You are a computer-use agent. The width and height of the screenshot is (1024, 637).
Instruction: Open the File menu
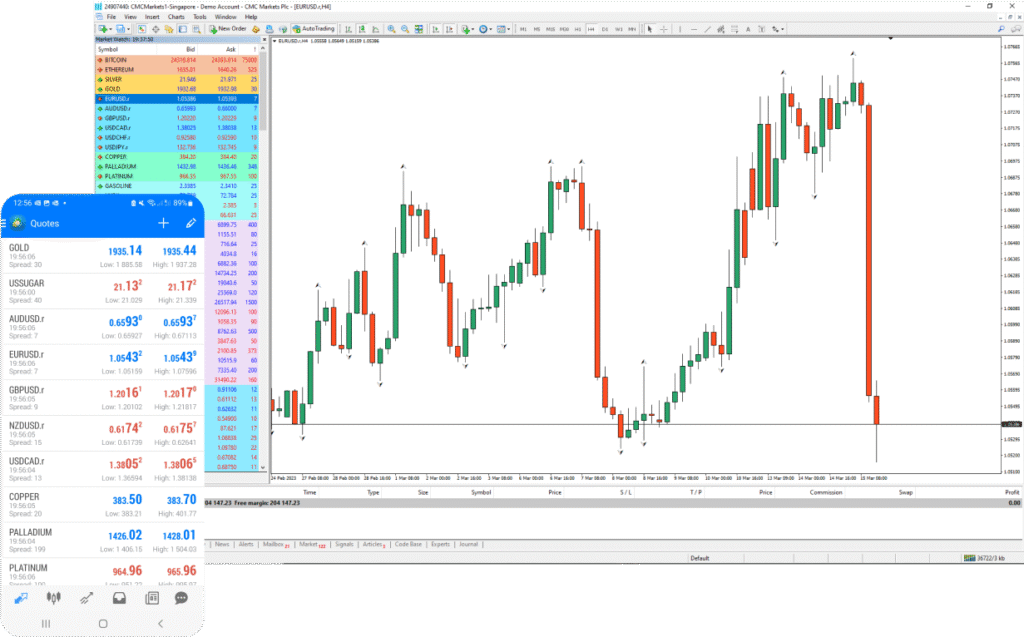coord(111,17)
